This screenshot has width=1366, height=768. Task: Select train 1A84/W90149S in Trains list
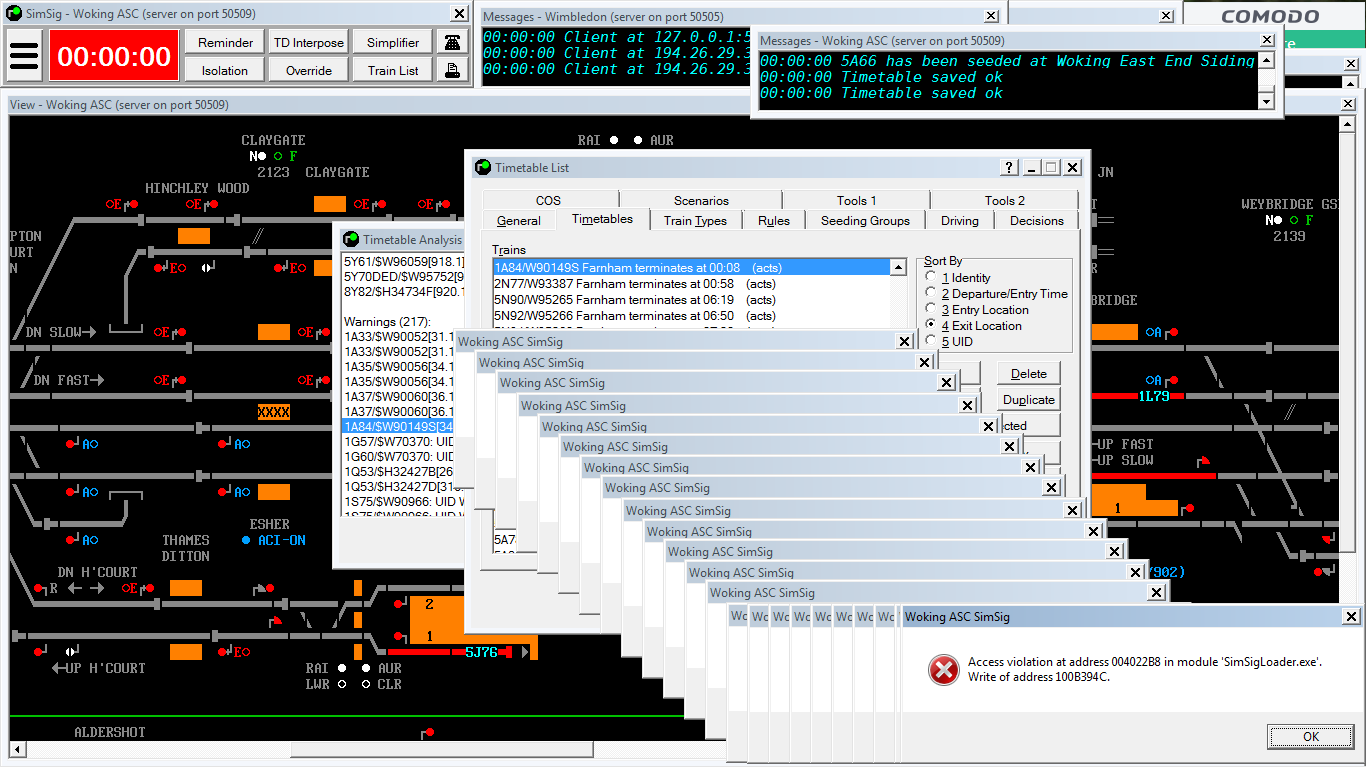691,267
